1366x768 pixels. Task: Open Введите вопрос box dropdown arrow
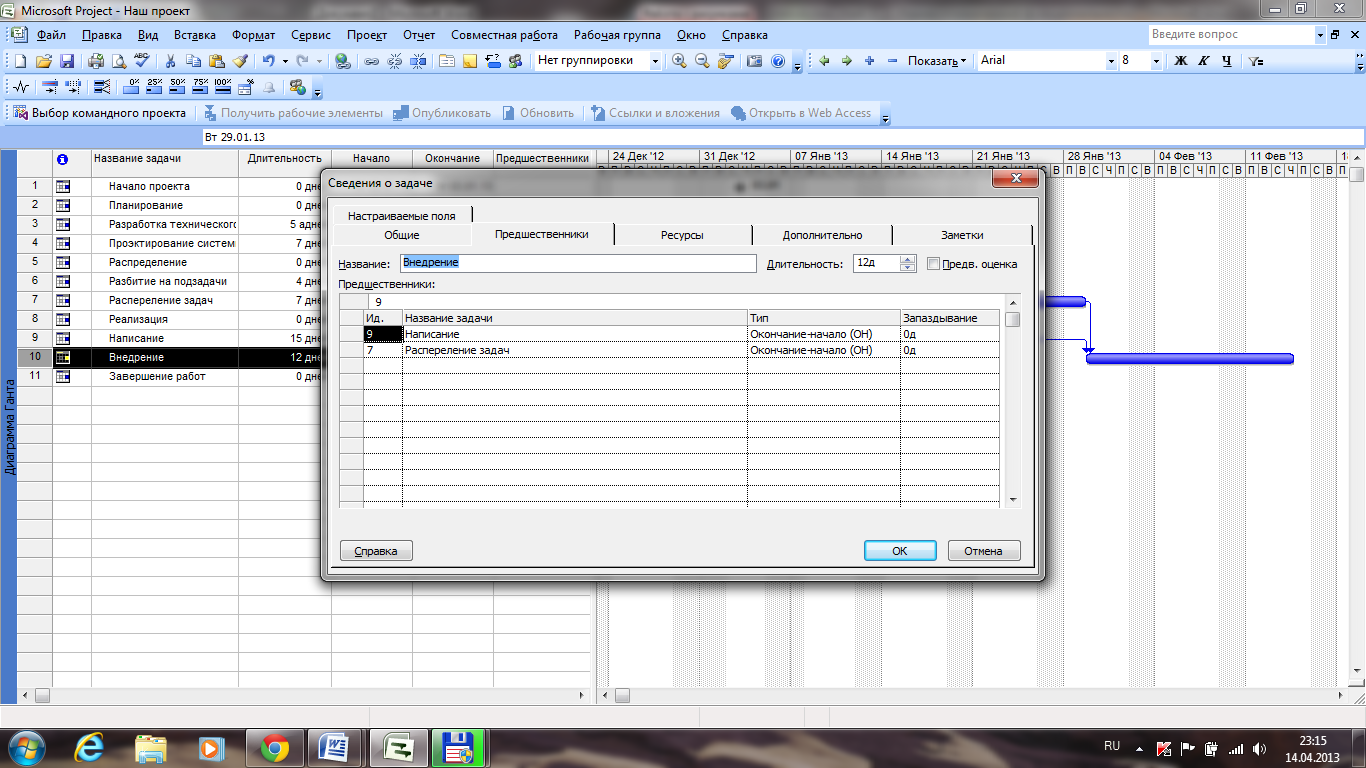point(1320,35)
